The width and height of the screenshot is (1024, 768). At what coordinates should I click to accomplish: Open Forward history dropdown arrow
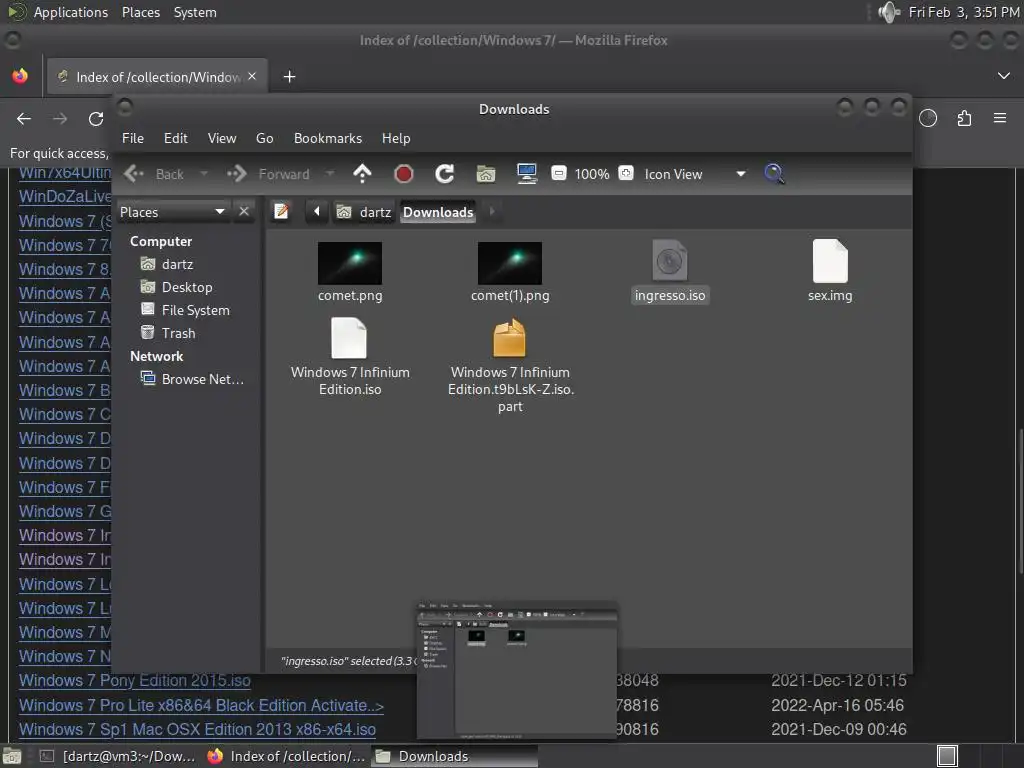click(x=330, y=174)
